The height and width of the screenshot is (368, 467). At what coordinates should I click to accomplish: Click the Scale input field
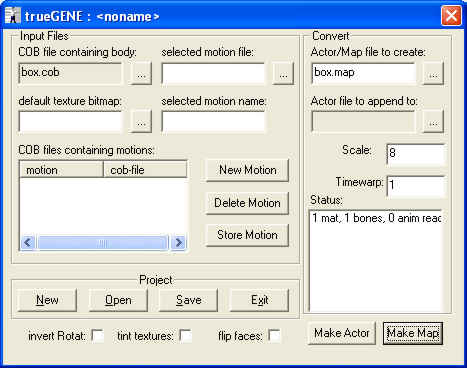[x=416, y=154]
